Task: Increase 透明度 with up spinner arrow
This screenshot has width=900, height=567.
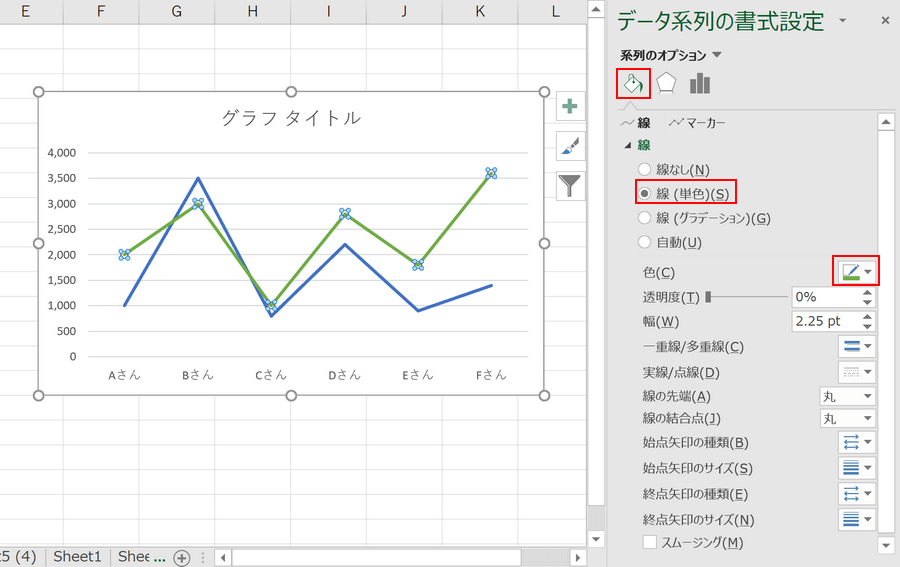Action: [867, 292]
